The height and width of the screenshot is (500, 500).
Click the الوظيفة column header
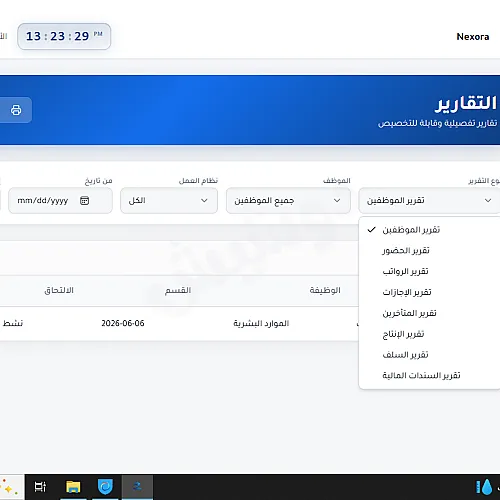325,290
